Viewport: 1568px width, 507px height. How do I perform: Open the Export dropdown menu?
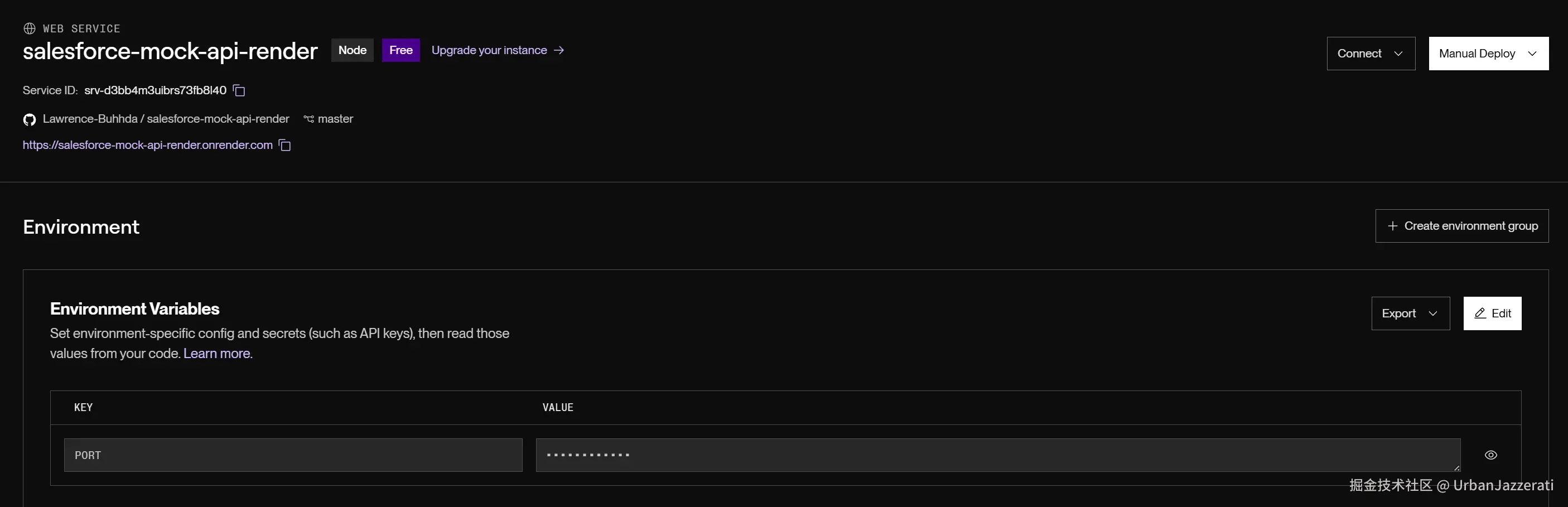point(1410,313)
